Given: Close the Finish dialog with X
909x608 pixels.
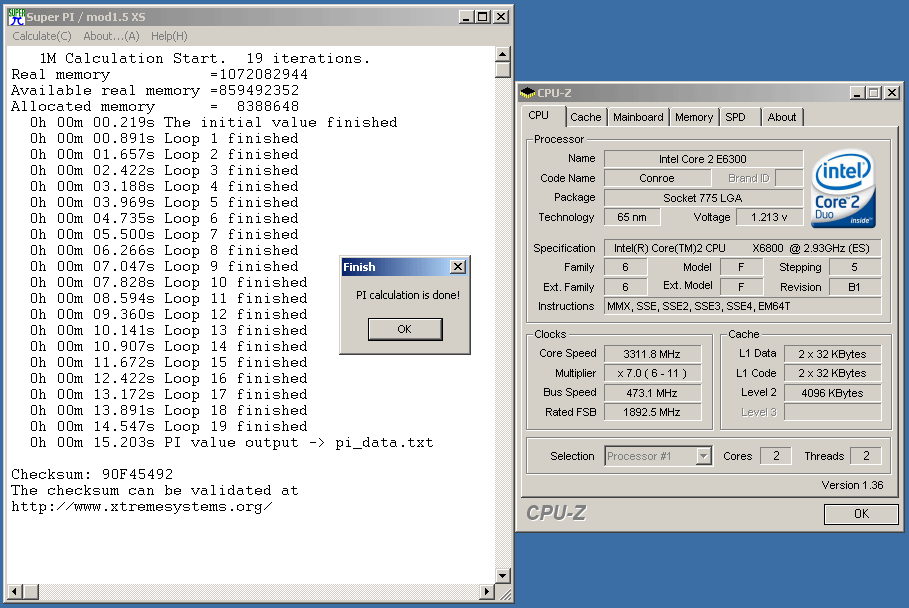Looking at the screenshot, I should pos(457,267).
